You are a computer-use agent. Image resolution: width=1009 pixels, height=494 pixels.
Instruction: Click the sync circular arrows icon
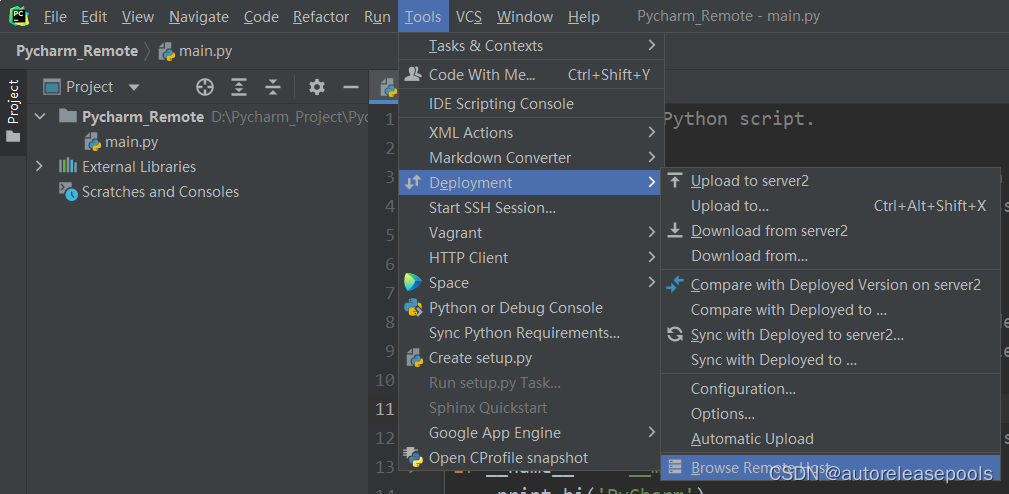click(x=674, y=334)
